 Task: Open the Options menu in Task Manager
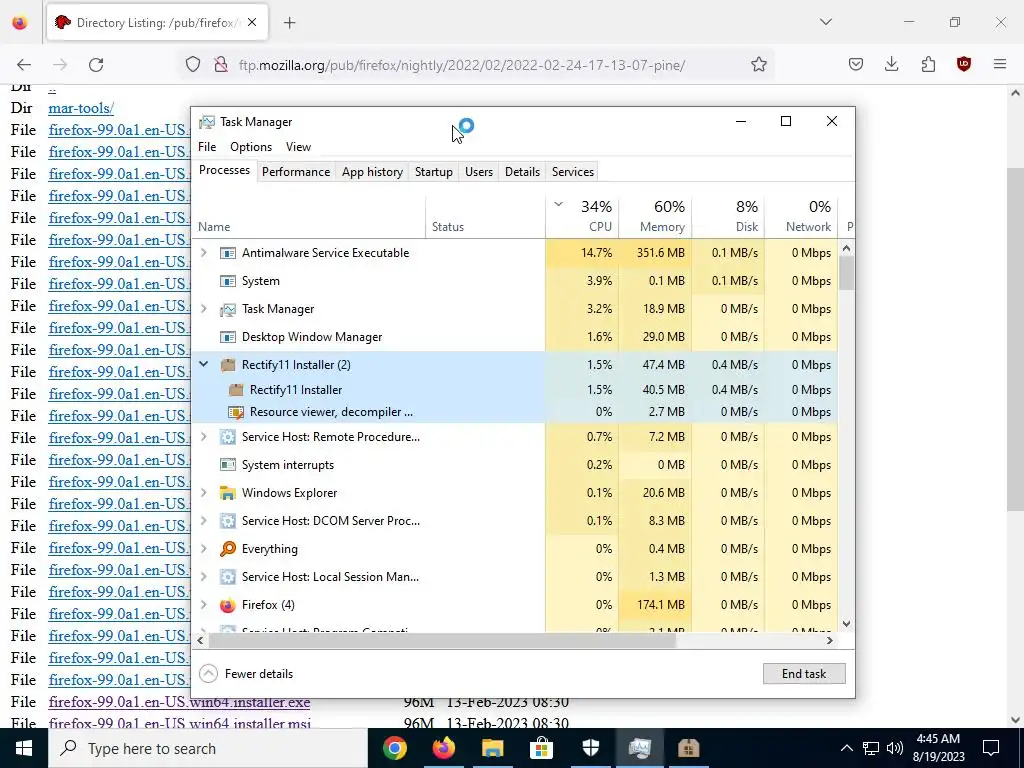pyautogui.click(x=251, y=147)
